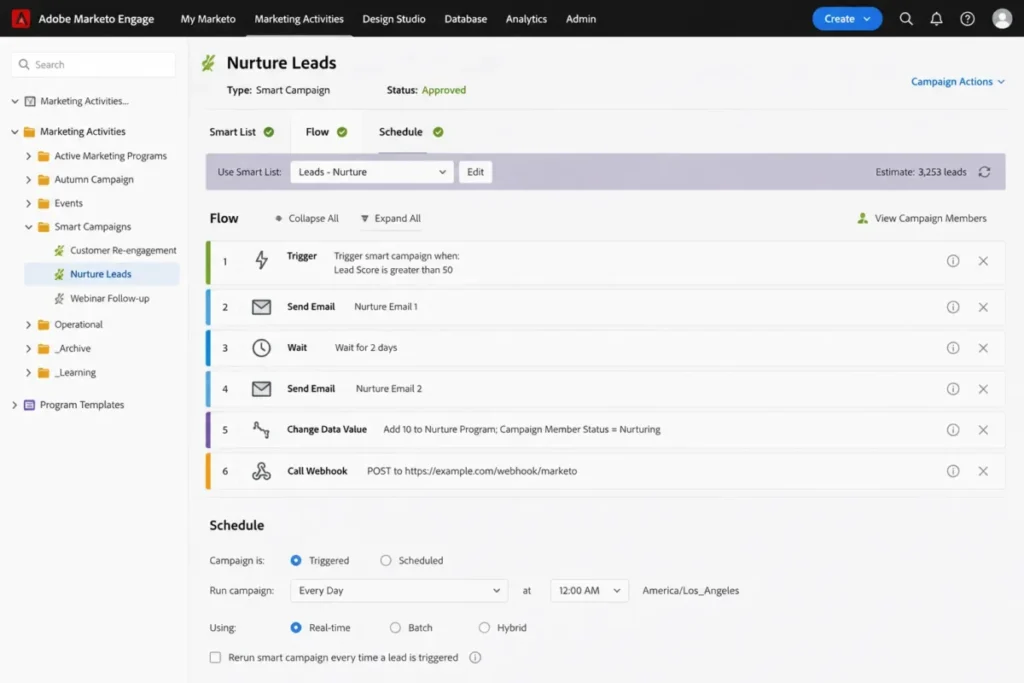This screenshot has width=1024, height=683.
Task: Click in the sidebar Search field
Action: (93, 65)
